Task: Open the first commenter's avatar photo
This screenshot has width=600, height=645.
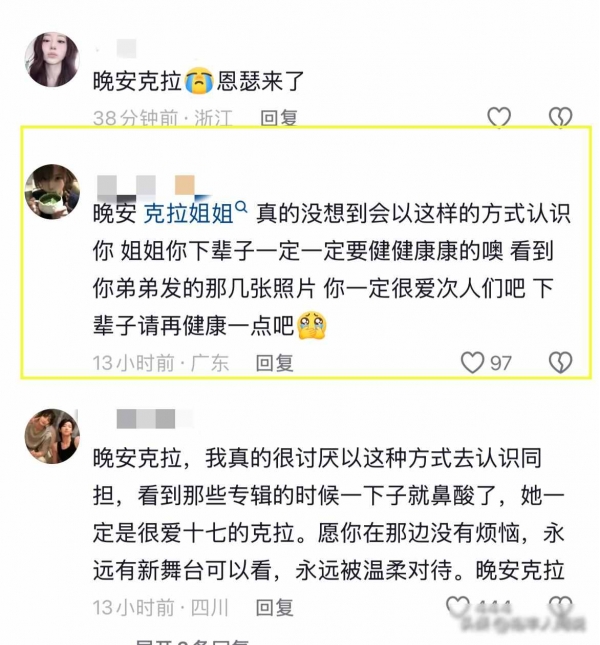Action: click(x=52, y=60)
